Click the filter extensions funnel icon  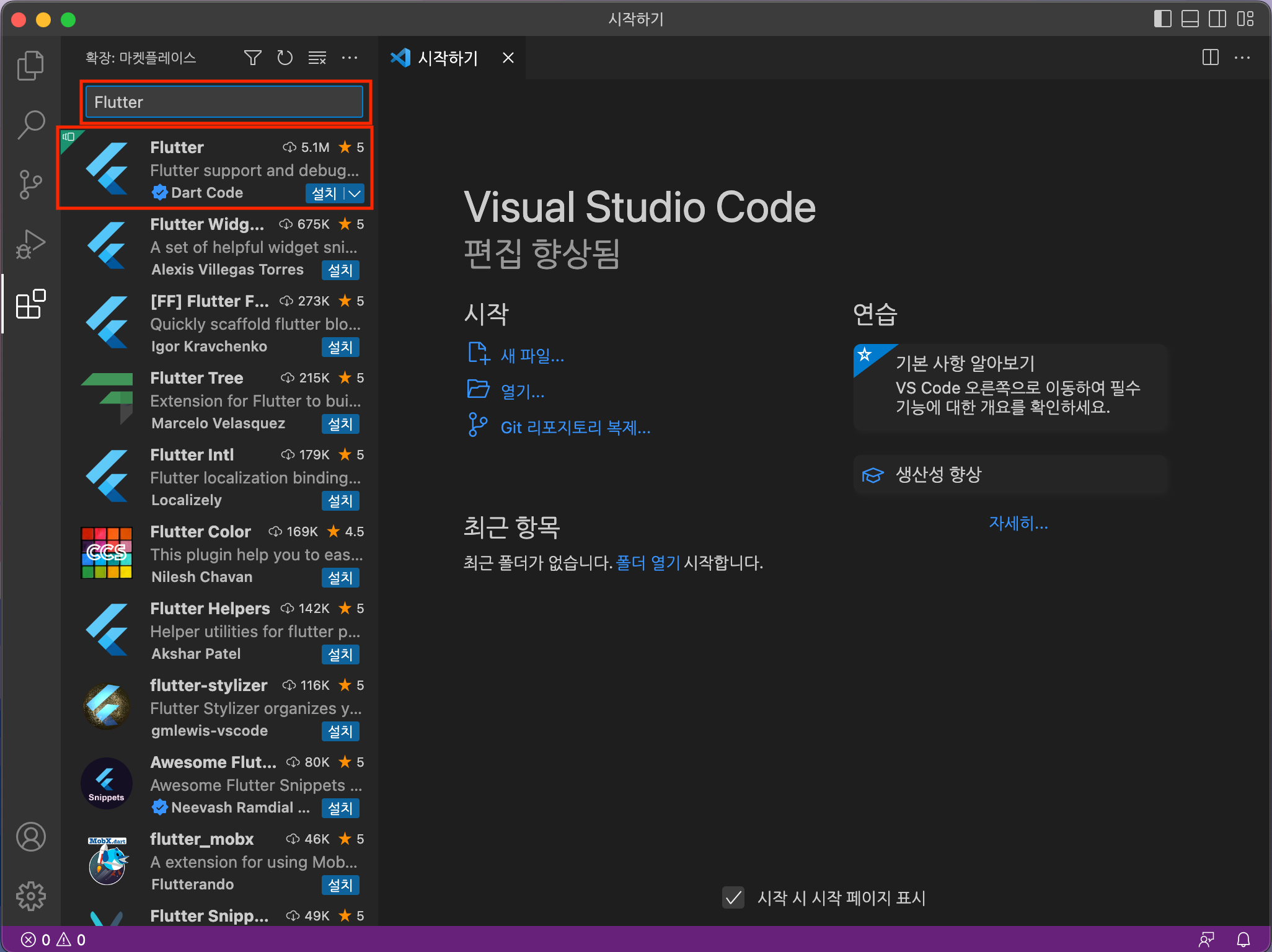252,58
